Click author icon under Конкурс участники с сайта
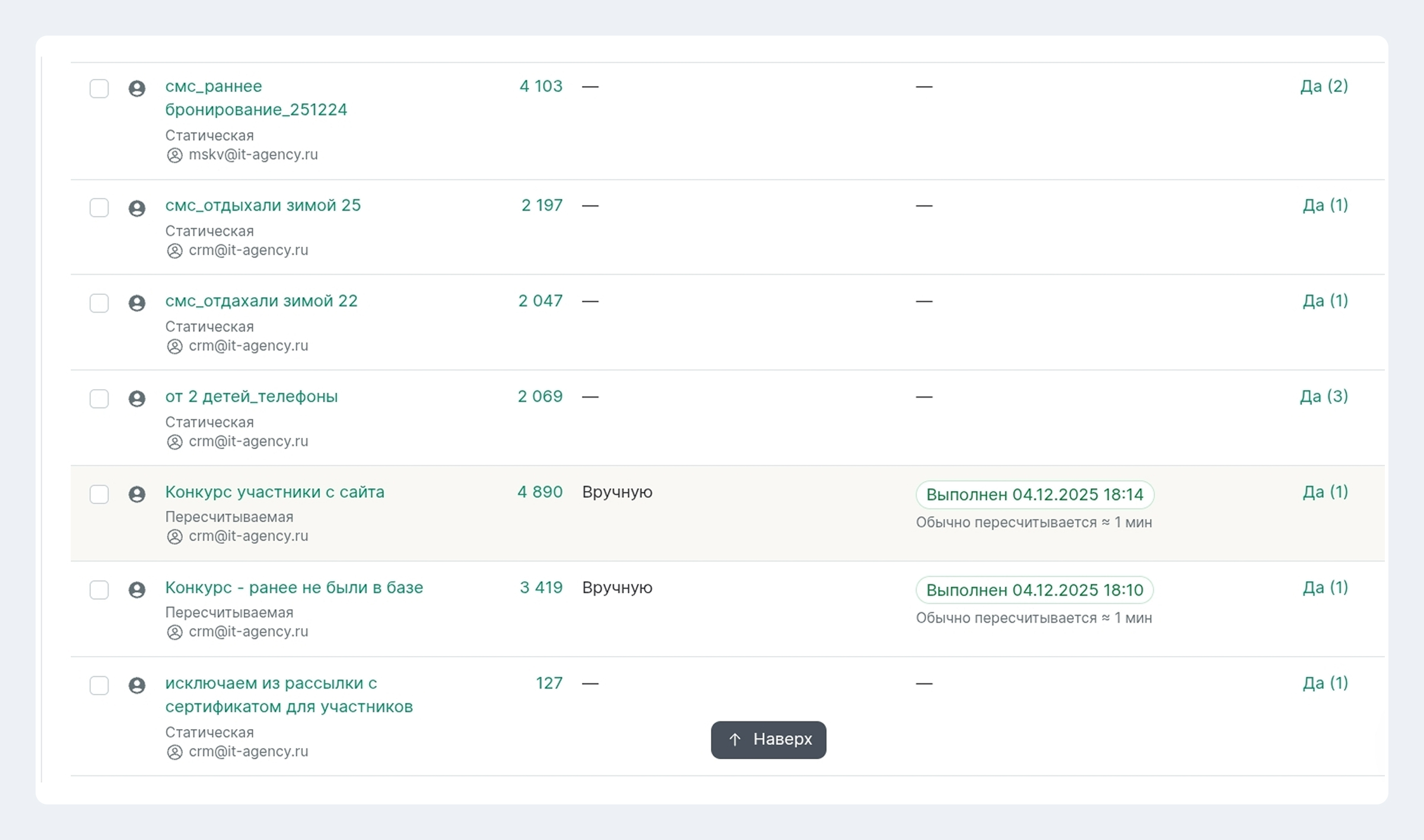 coord(174,537)
